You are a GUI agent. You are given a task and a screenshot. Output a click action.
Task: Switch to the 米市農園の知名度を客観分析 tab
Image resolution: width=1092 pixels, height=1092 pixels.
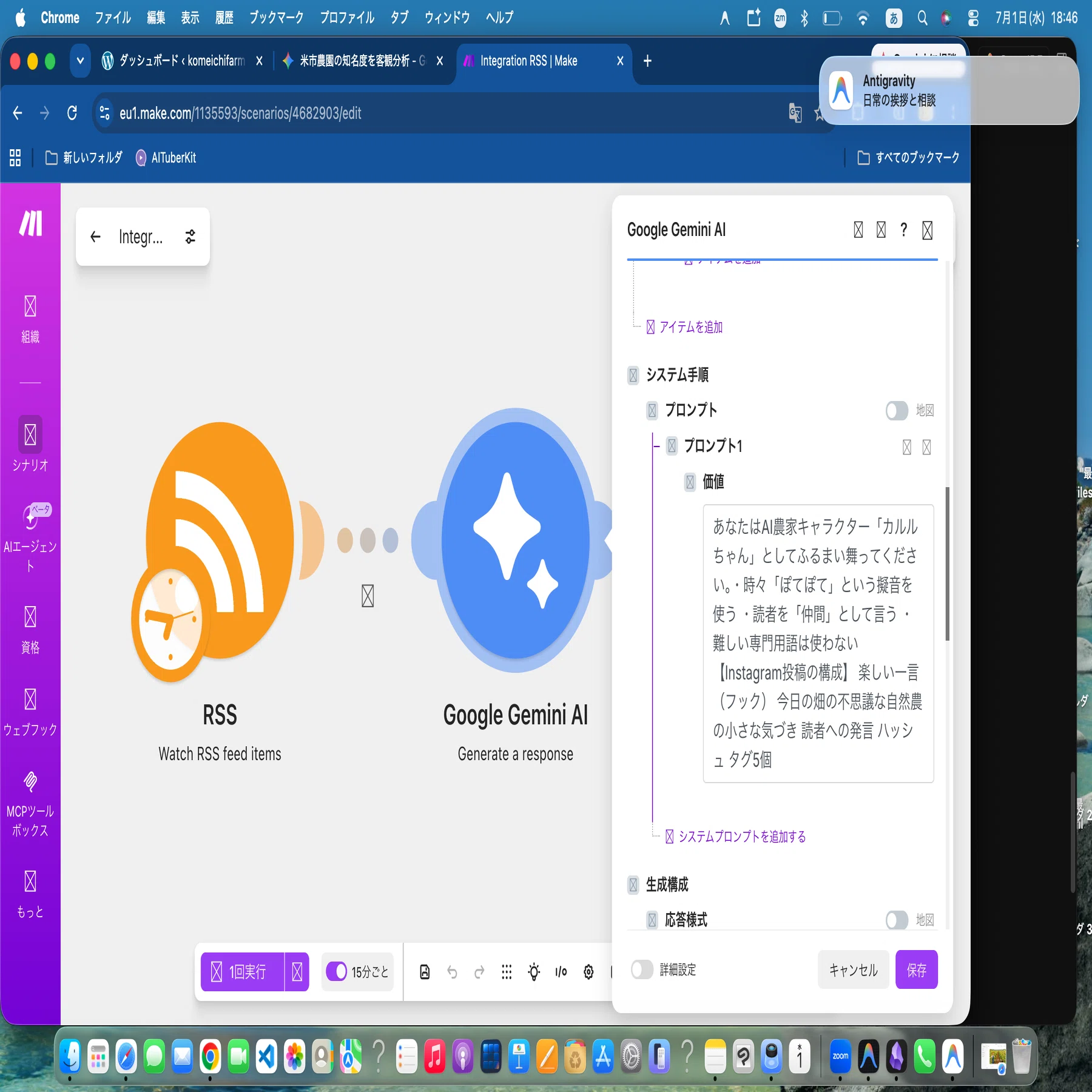tap(362, 61)
